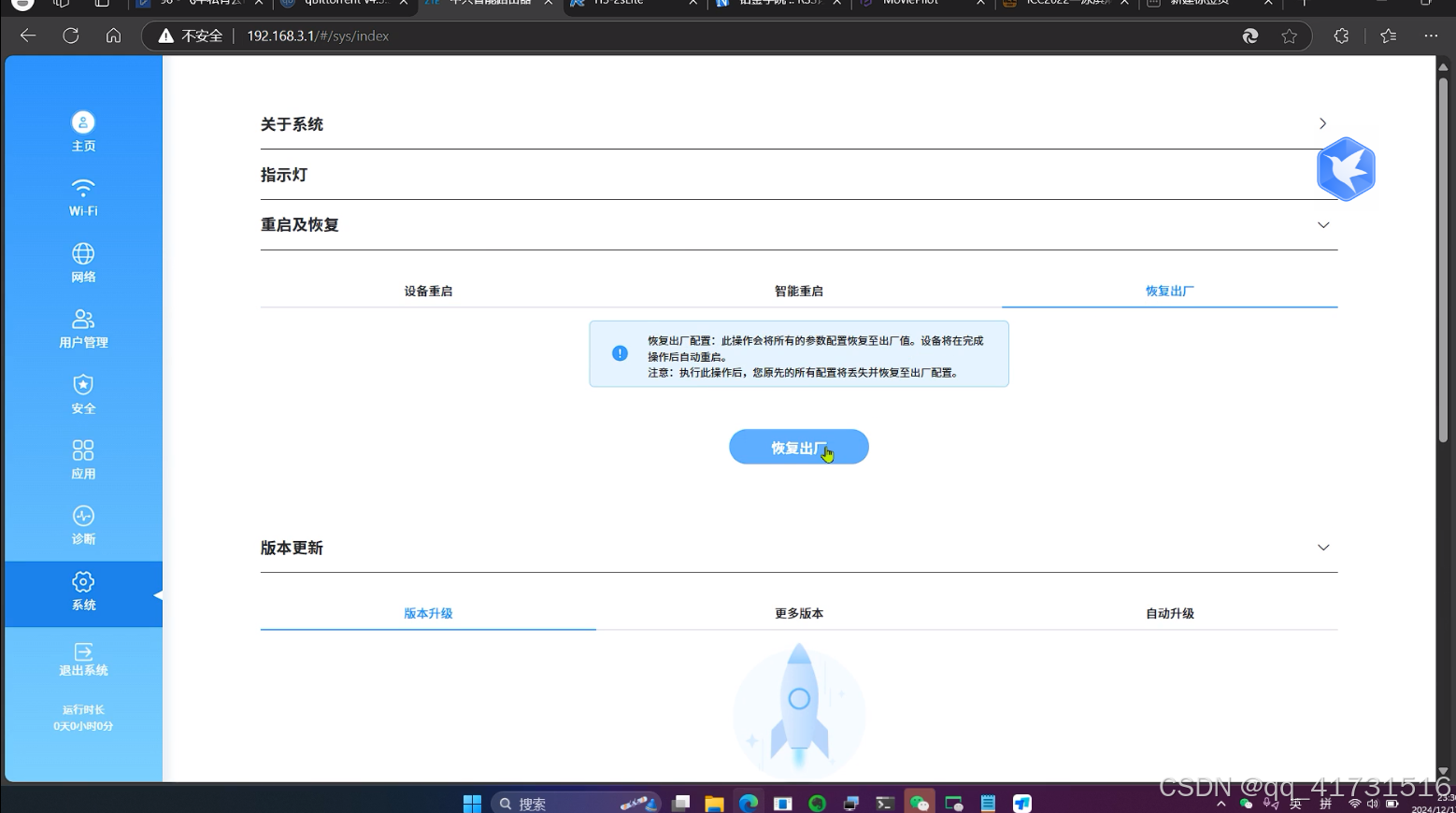Image resolution: width=1456 pixels, height=813 pixels.
Task: Open the Wi-Fi section in sidebar
Action: coord(83,188)
